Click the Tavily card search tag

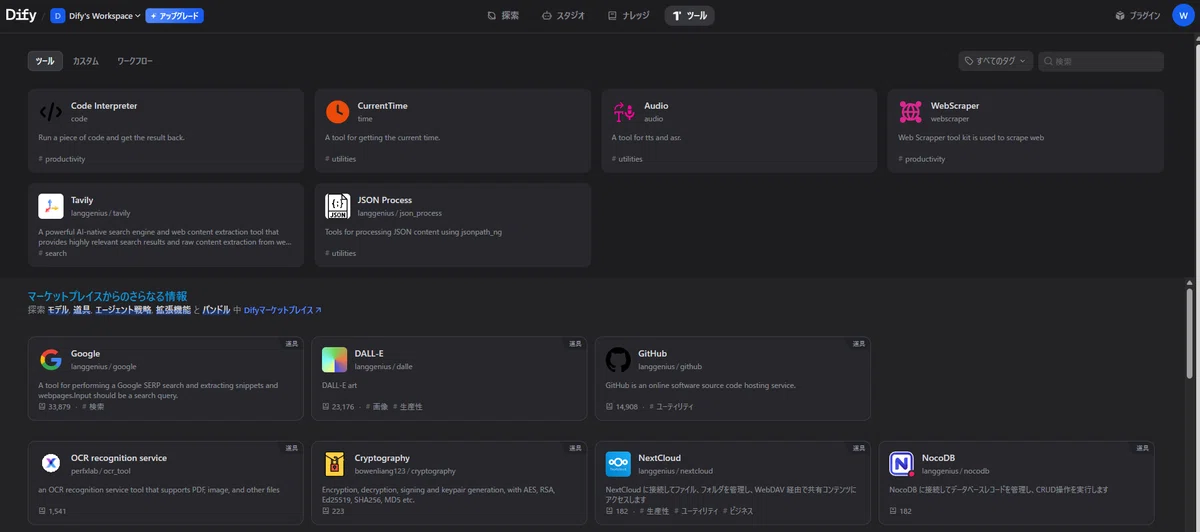53,253
